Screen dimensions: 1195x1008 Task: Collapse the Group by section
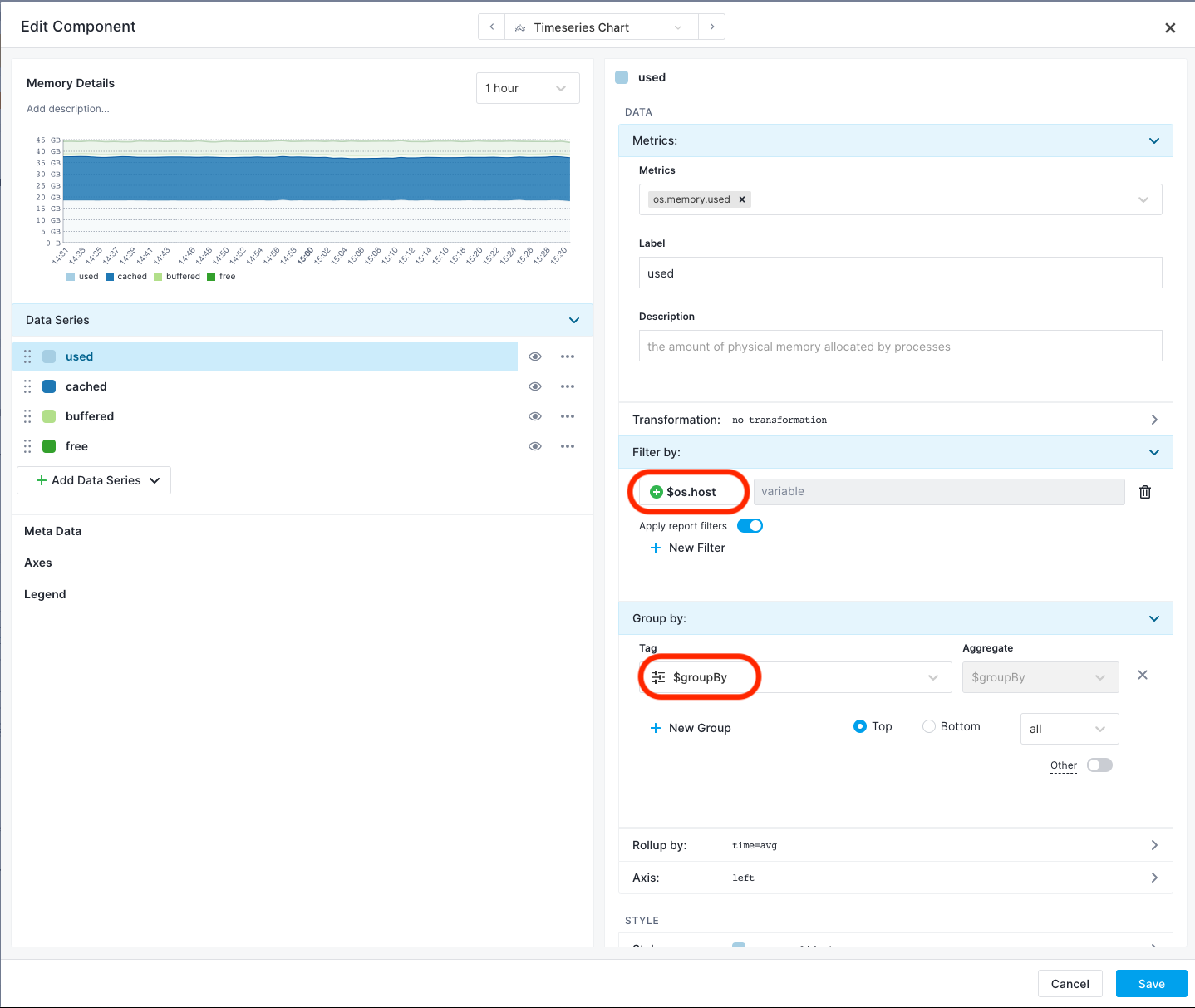pyautogui.click(x=1153, y=618)
